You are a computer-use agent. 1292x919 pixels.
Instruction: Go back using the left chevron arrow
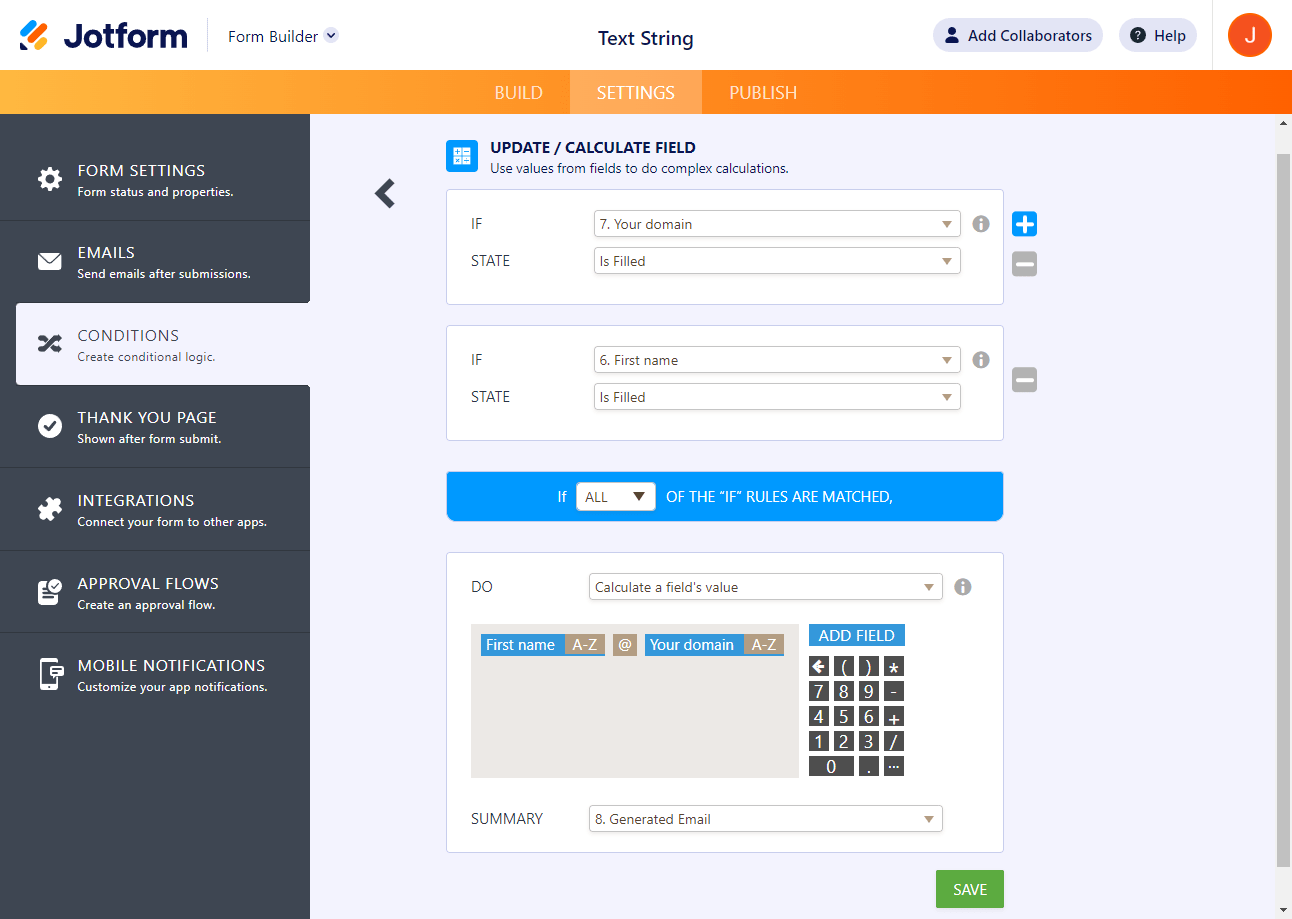pyautogui.click(x=385, y=194)
